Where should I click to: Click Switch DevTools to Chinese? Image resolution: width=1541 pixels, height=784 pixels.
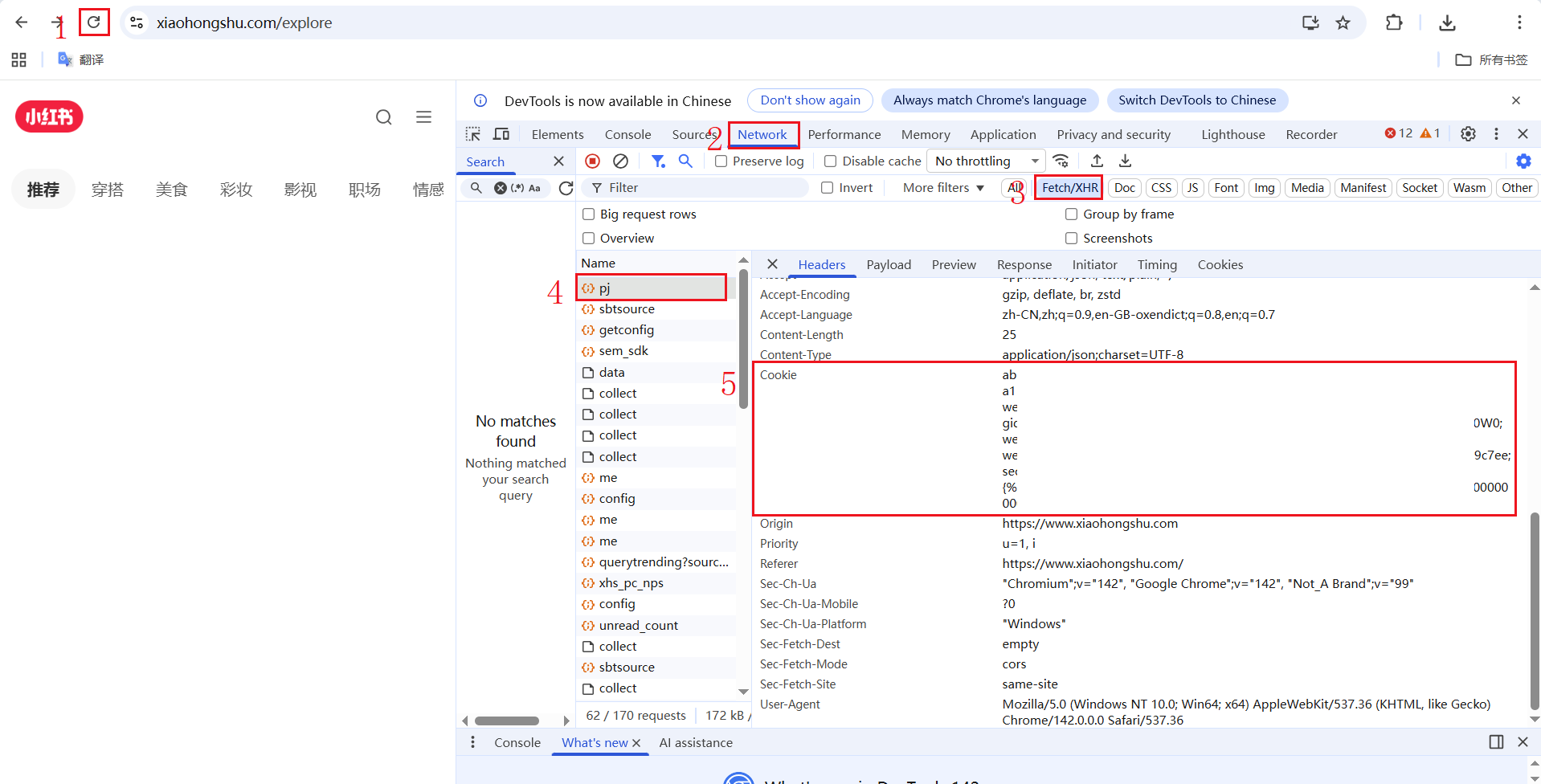click(1197, 100)
